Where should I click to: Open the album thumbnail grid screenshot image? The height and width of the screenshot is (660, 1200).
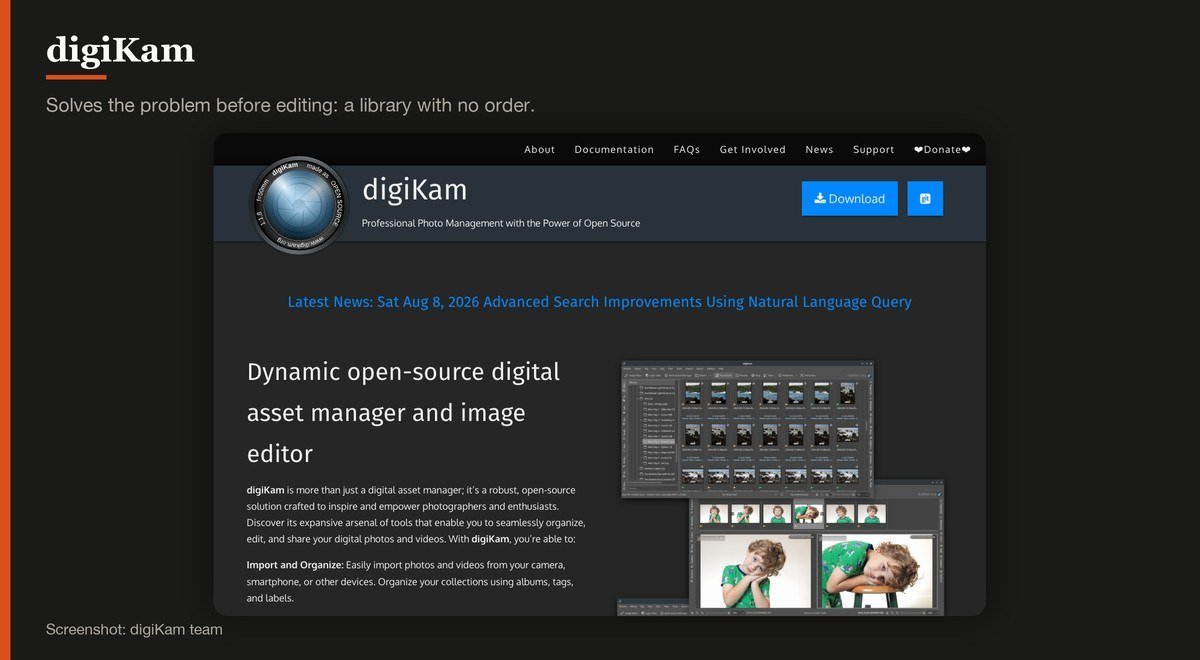(747, 429)
